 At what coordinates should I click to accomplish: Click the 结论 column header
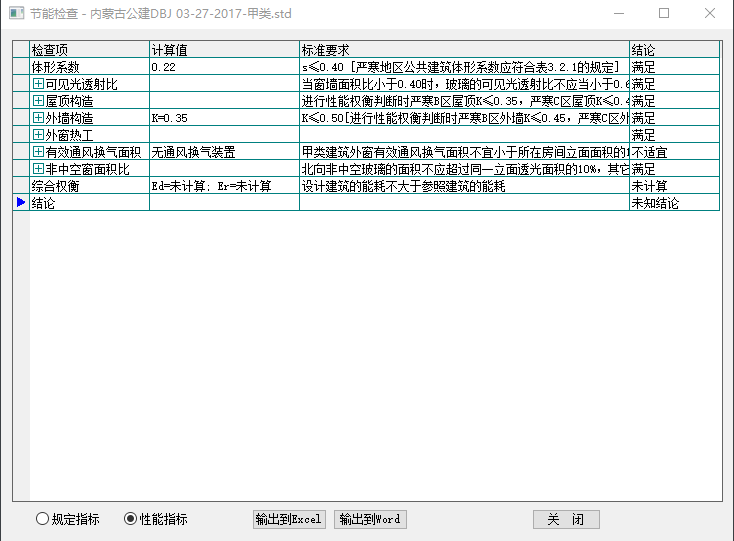673,50
